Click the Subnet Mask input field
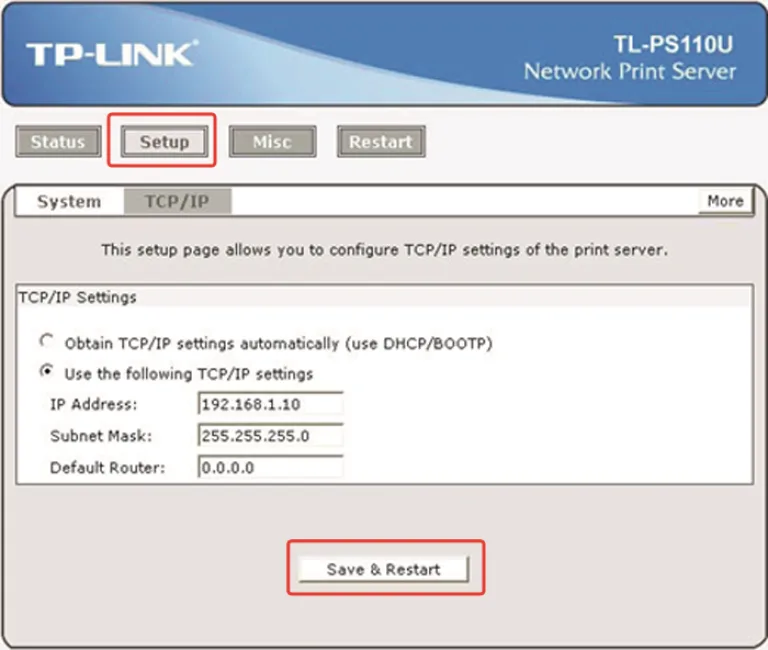The height and width of the screenshot is (650, 768). (270, 435)
